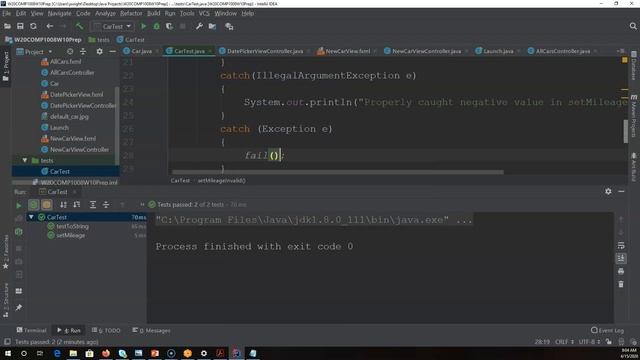Save all using the disk icon

[x=20, y=27]
